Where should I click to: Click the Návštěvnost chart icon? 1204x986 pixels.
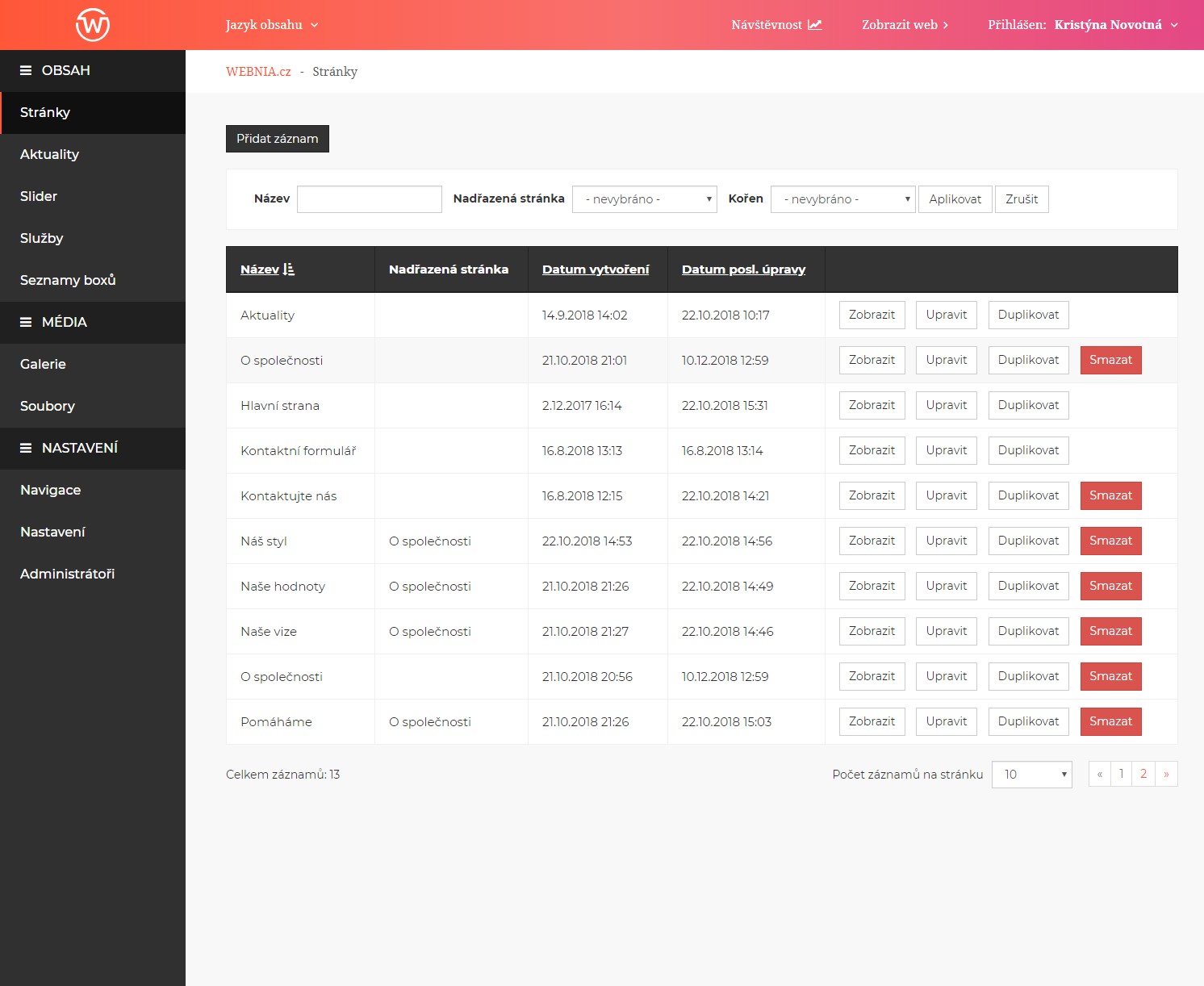click(815, 25)
